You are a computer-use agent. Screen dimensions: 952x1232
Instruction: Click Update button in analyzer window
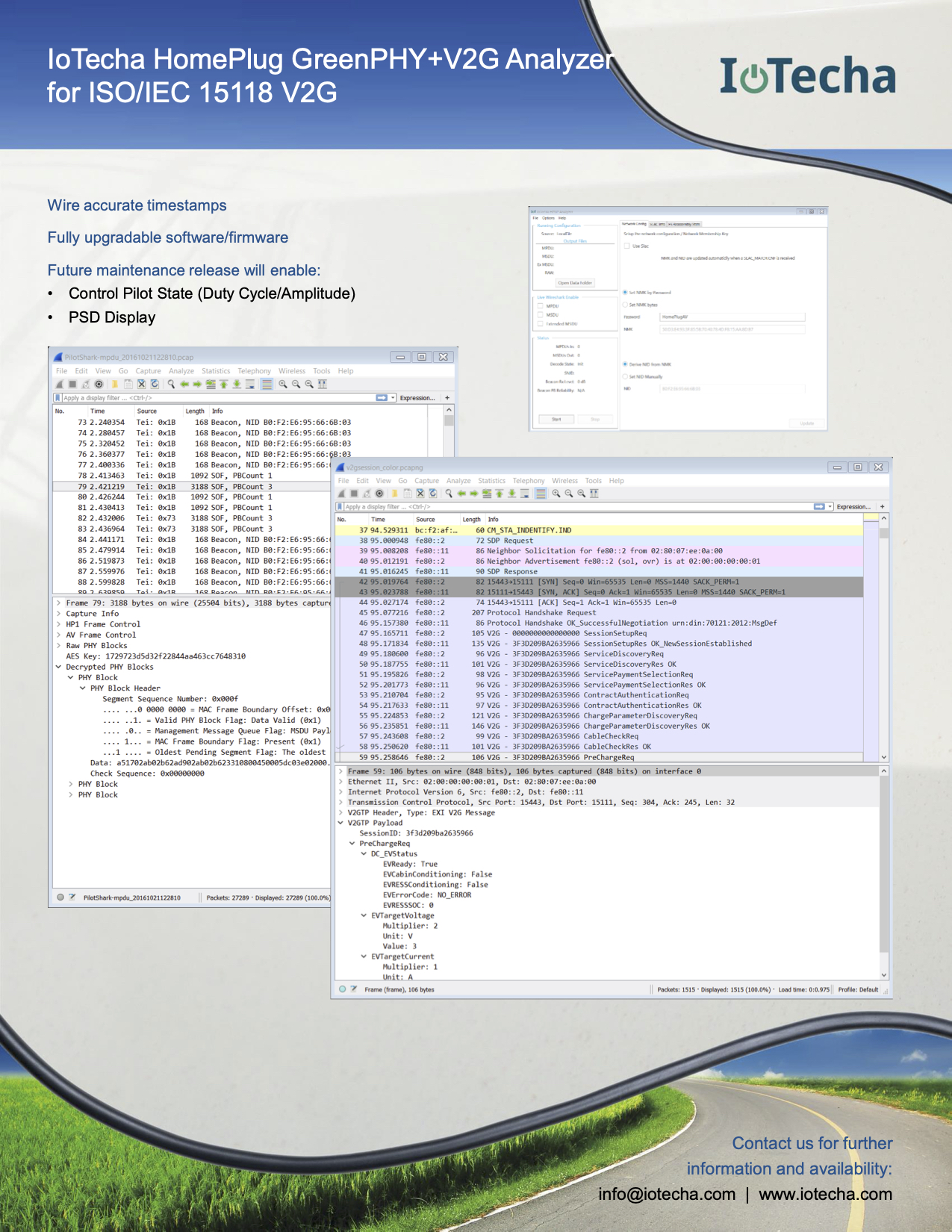(807, 423)
